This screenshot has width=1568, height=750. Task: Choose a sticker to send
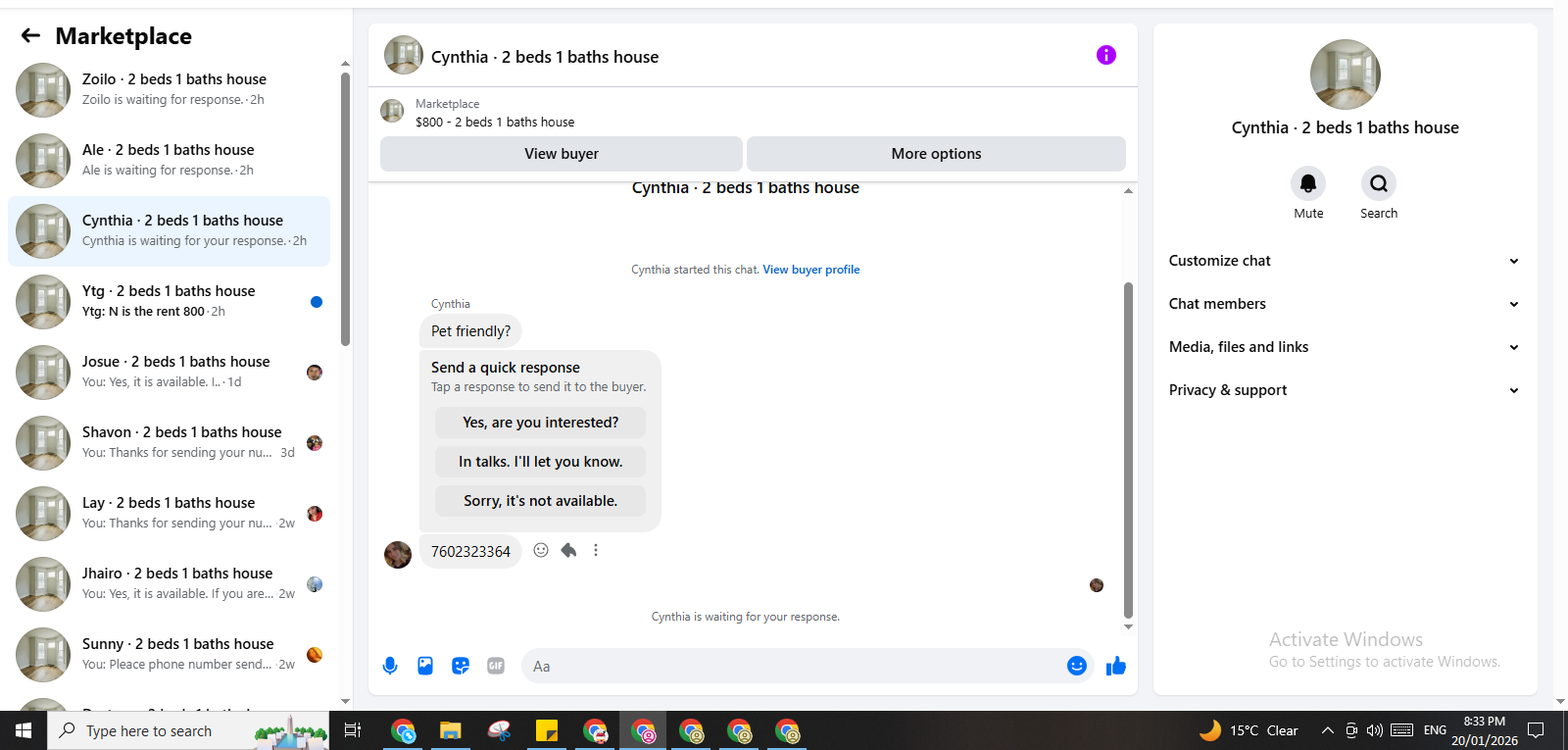461,666
